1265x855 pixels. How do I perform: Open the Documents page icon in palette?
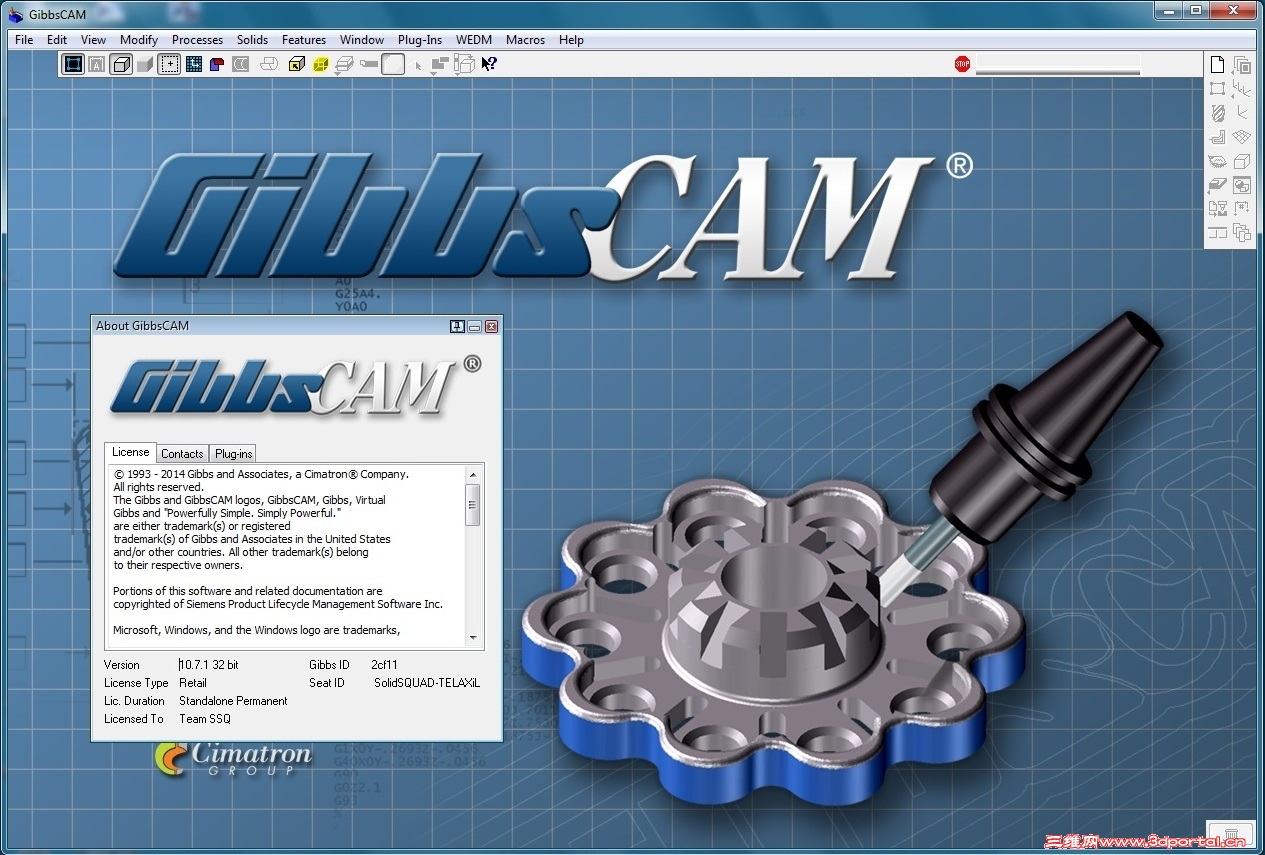[x=1217, y=65]
